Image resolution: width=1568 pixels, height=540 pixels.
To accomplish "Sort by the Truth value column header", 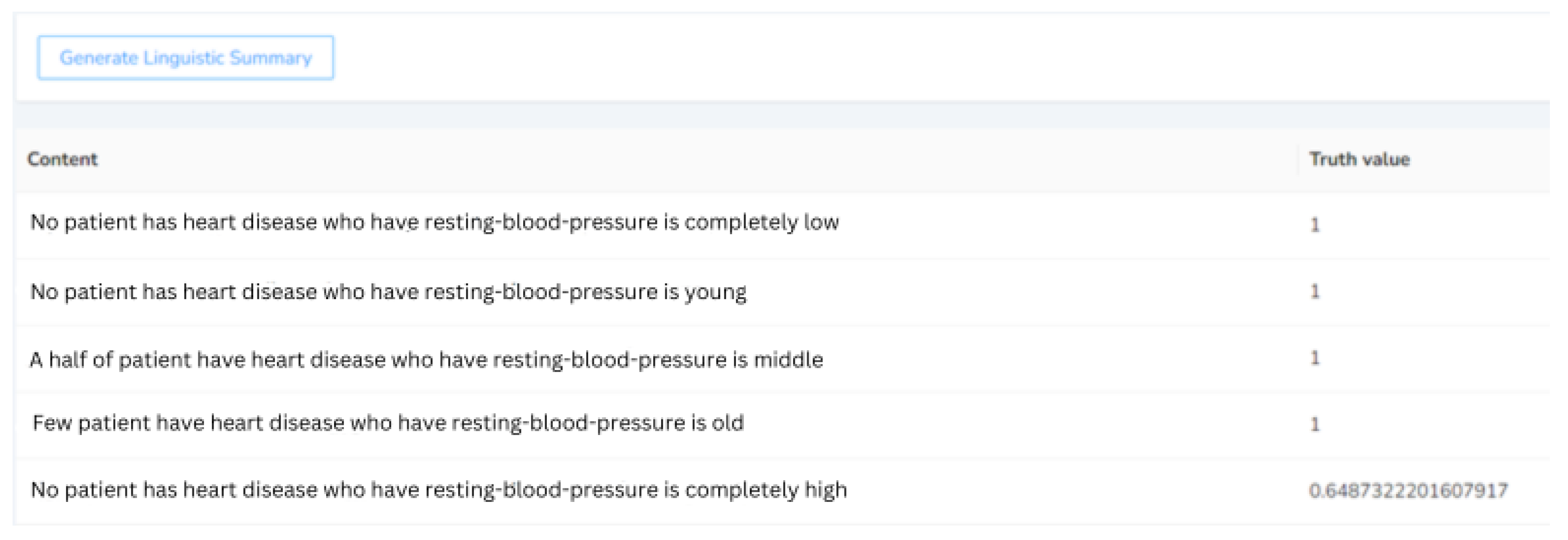I will [x=1359, y=159].
